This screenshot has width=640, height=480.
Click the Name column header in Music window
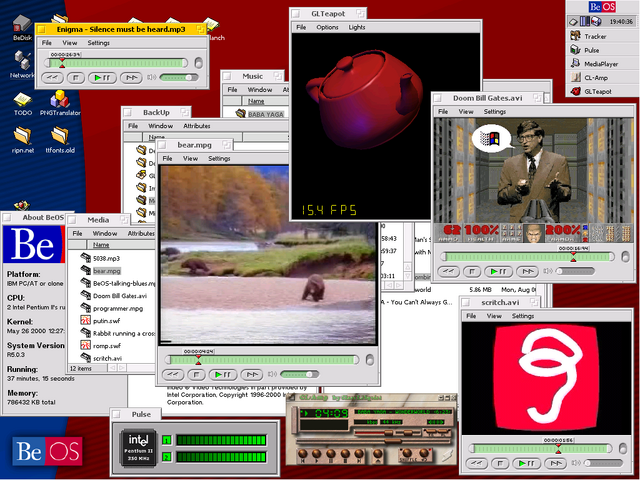point(256,101)
